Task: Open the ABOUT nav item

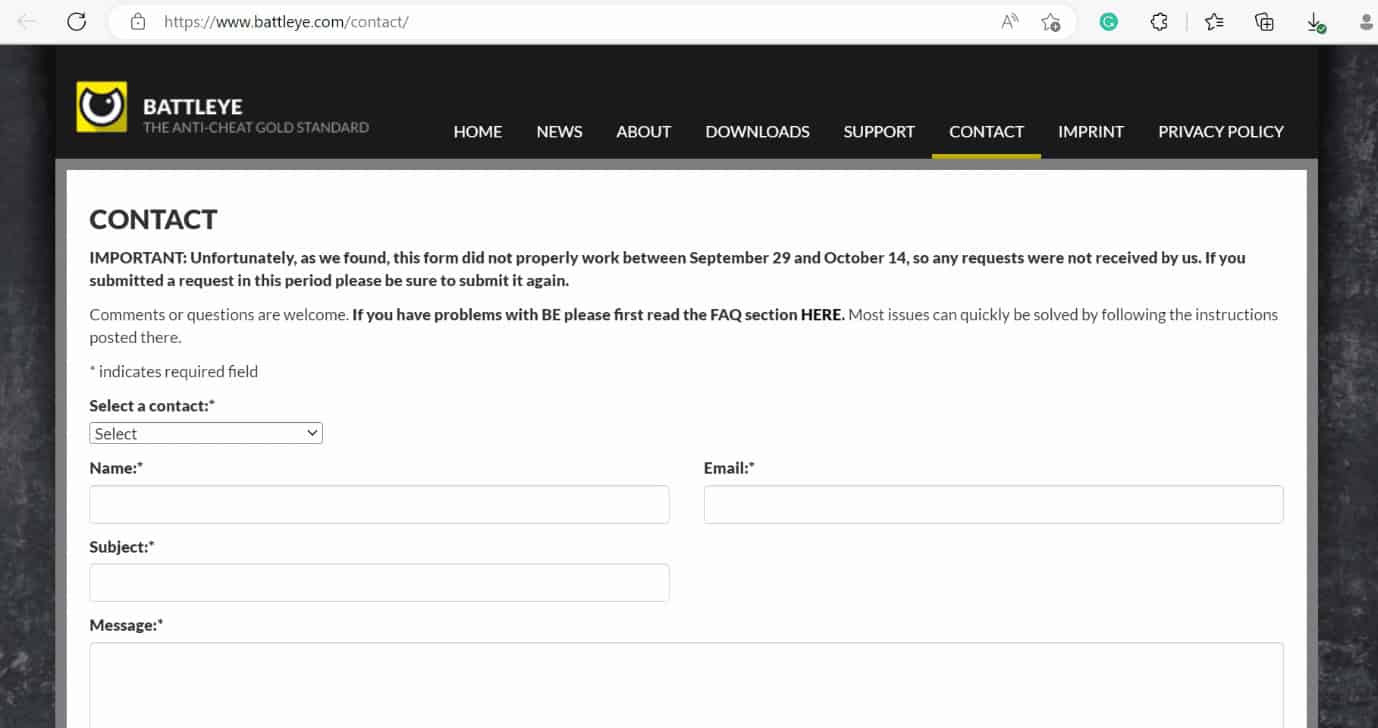Action: click(x=644, y=131)
